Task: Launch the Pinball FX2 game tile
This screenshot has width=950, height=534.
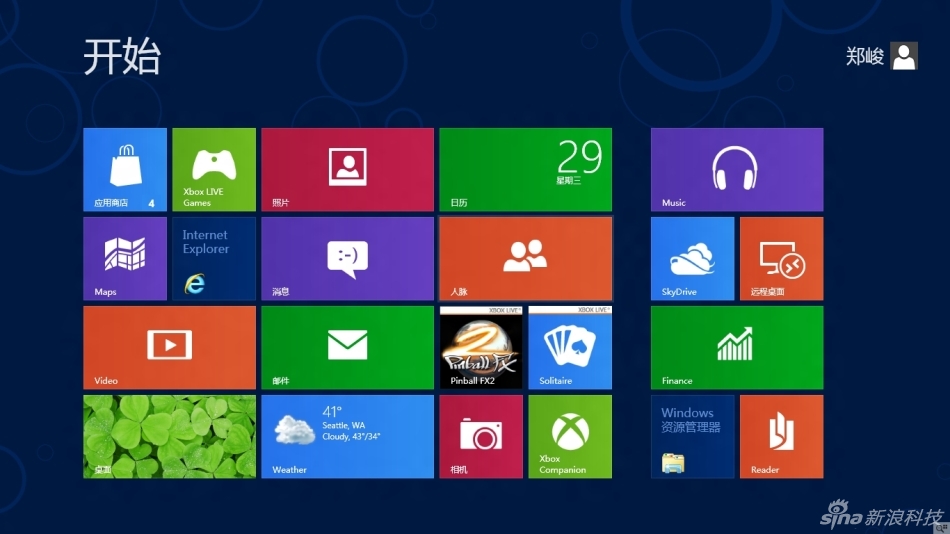Action: pyautogui.click(x=481, y=347)
